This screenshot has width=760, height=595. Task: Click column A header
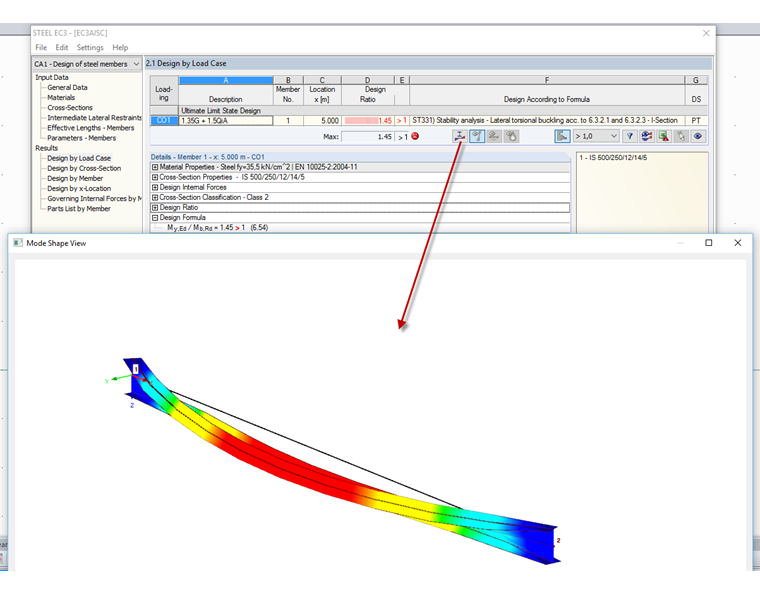226,80
